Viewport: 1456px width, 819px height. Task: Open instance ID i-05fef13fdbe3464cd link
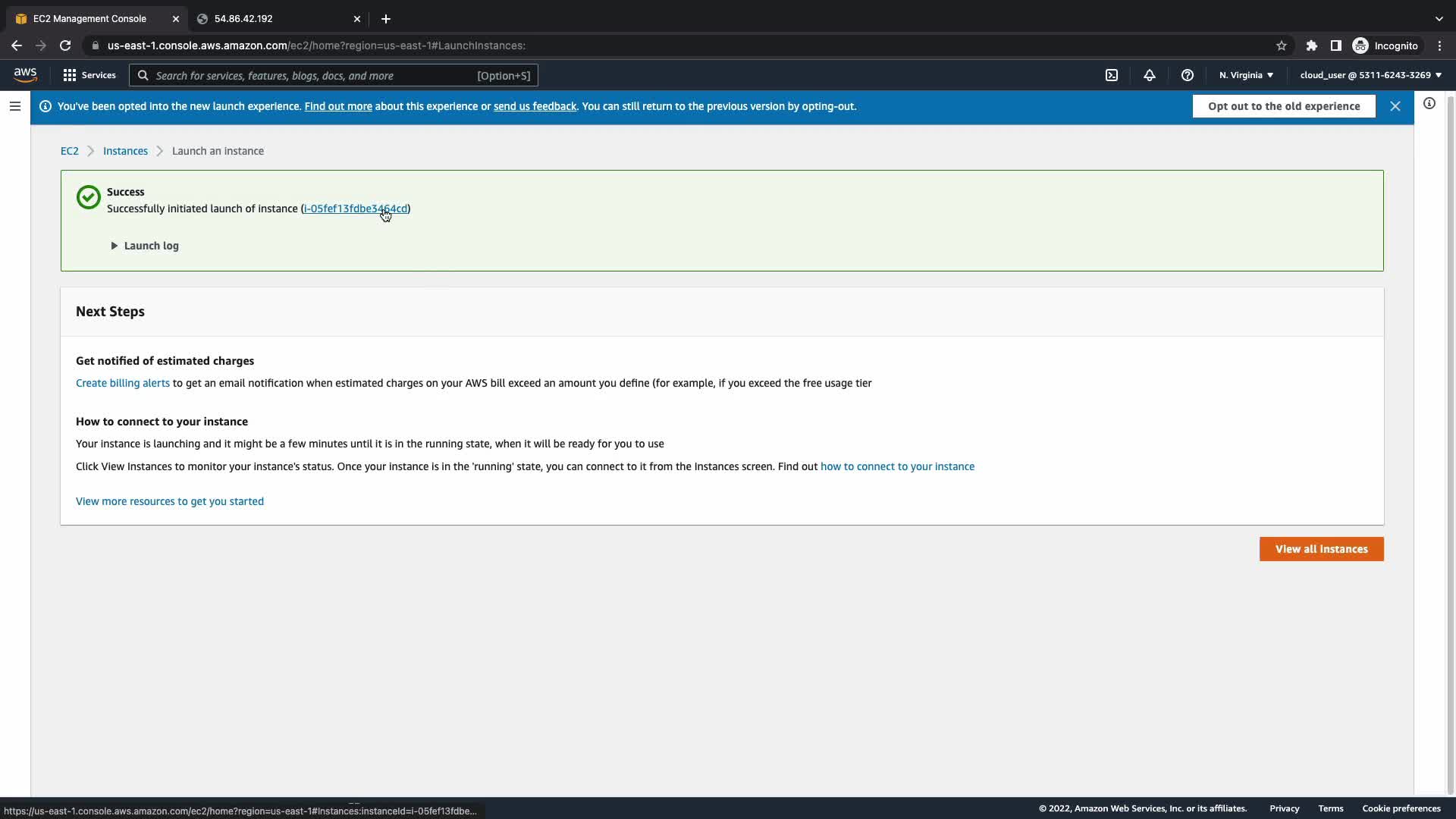point(355,209)
